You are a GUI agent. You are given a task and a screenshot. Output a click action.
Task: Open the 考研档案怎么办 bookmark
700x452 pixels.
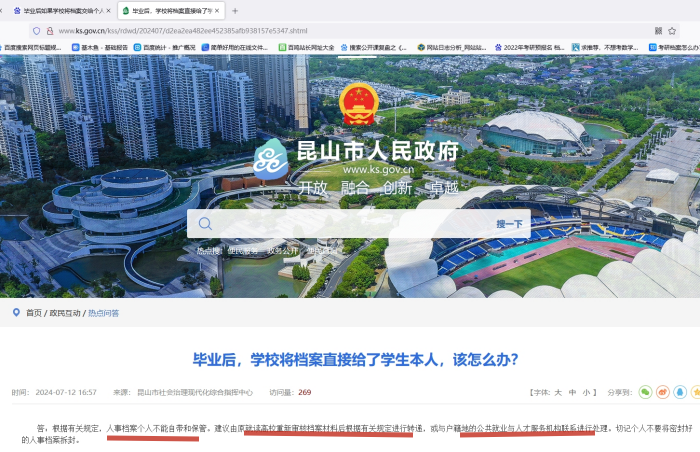(x=674, y=47)
